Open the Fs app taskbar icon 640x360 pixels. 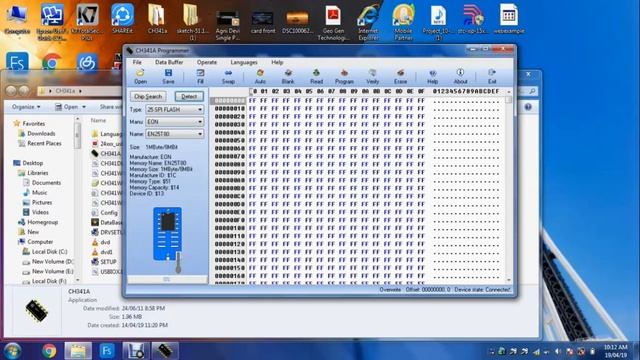(107, 351)
